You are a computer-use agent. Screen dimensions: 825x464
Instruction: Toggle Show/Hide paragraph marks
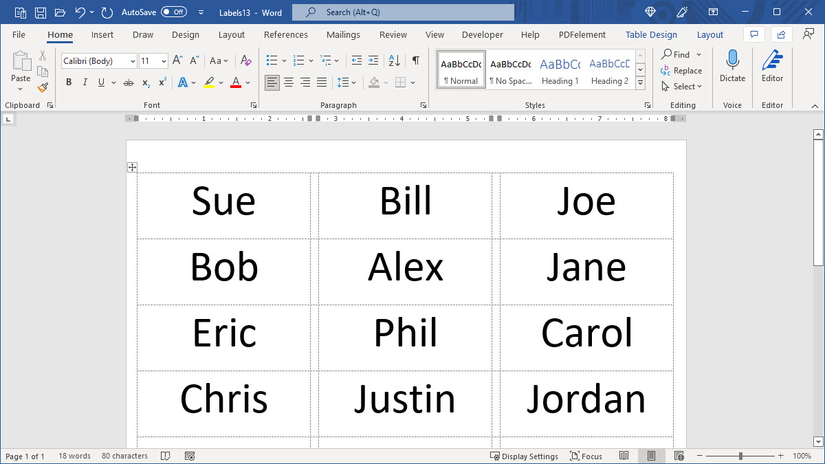pyautogui.click(x=415, y=60)
